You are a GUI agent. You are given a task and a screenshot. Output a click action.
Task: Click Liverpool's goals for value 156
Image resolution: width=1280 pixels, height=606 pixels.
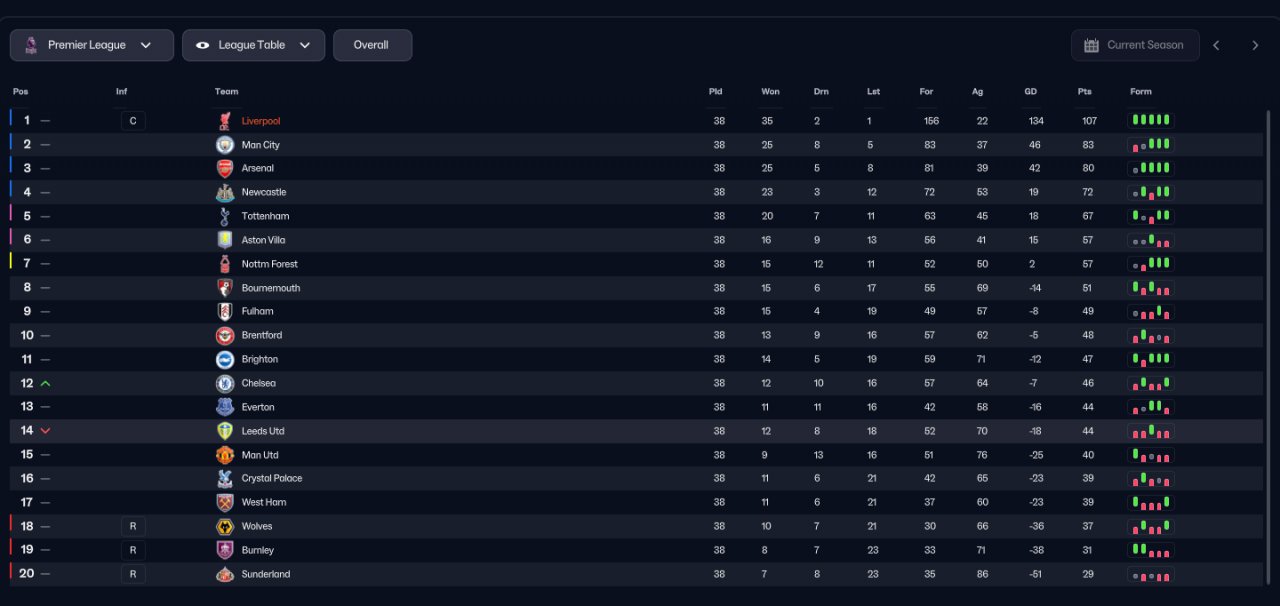[x=931, y=121]
